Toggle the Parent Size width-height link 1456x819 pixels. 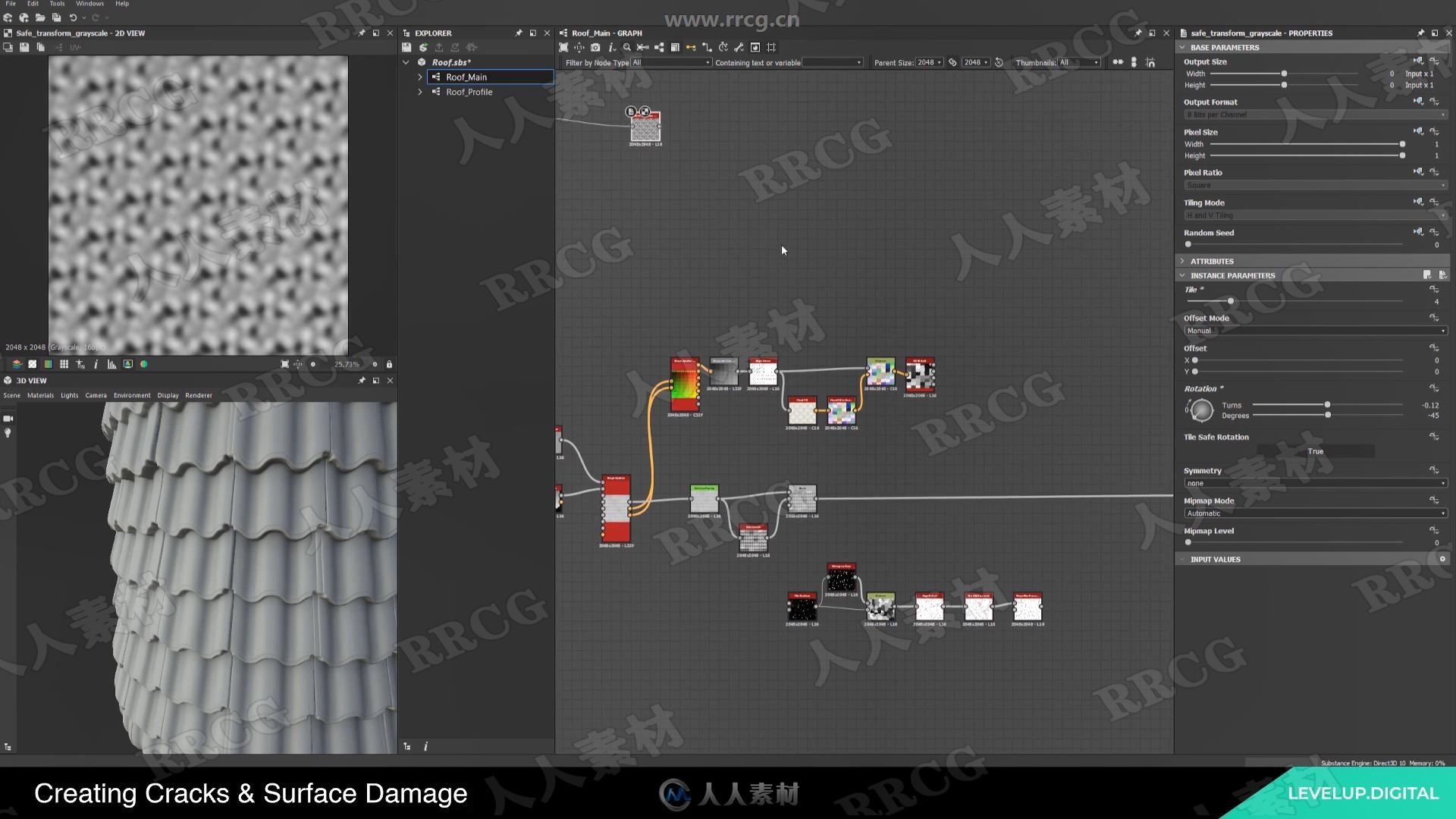[x=952, y=62]
